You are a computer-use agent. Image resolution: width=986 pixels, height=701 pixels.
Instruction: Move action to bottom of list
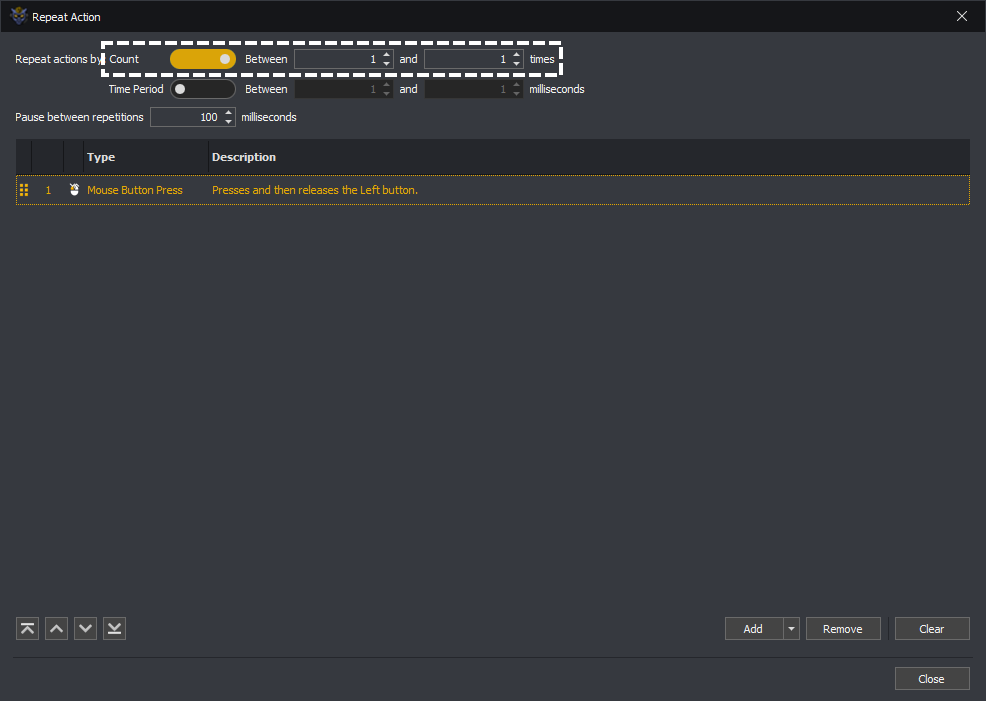click(114, 628)
